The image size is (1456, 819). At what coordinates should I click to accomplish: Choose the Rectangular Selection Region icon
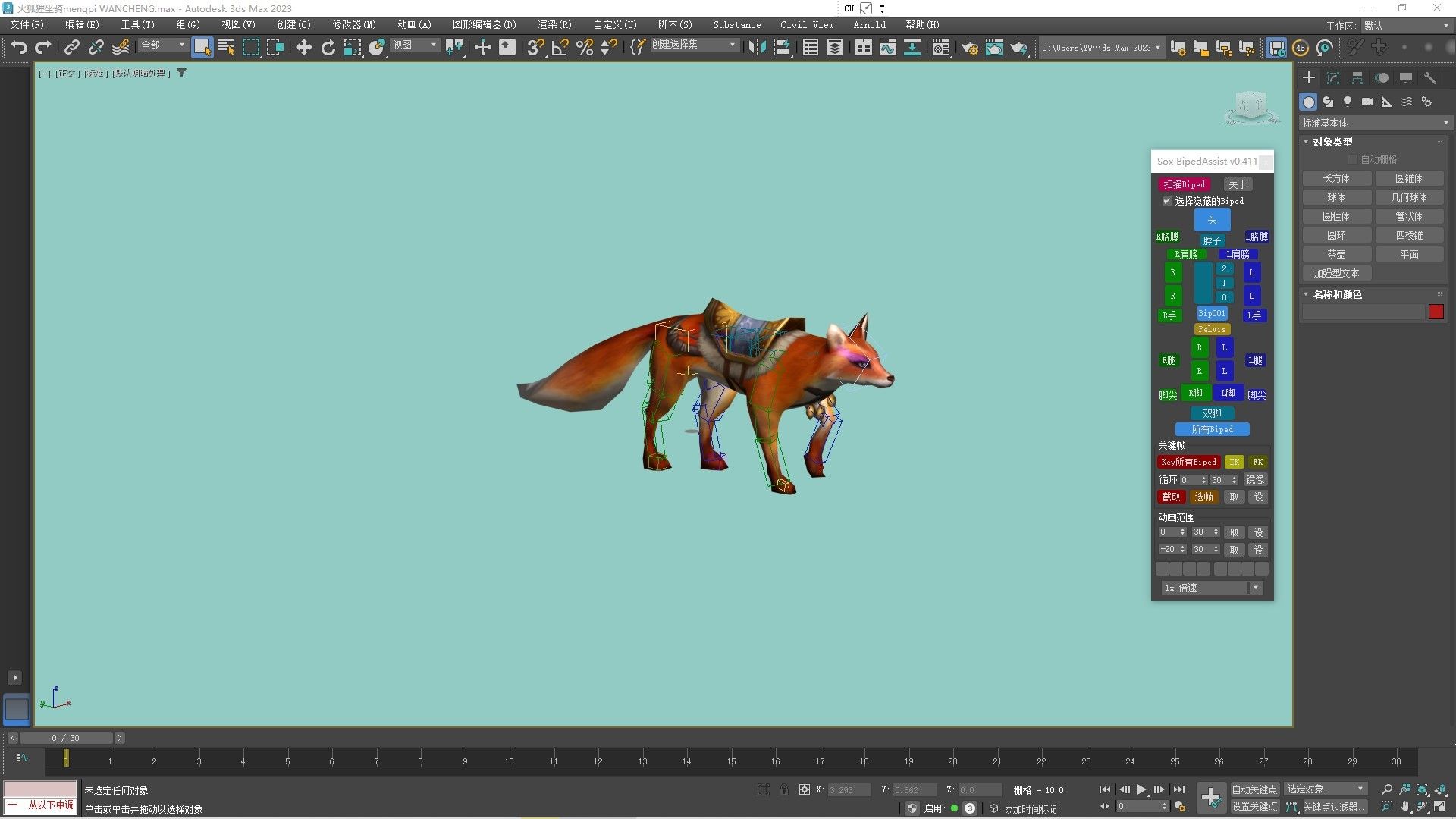pos(250,47)
